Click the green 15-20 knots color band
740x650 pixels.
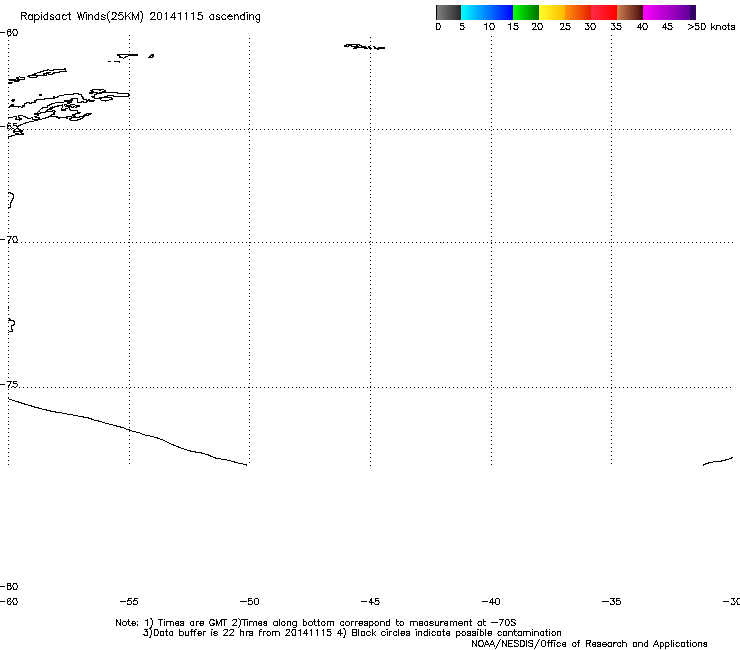coord(526,12)
